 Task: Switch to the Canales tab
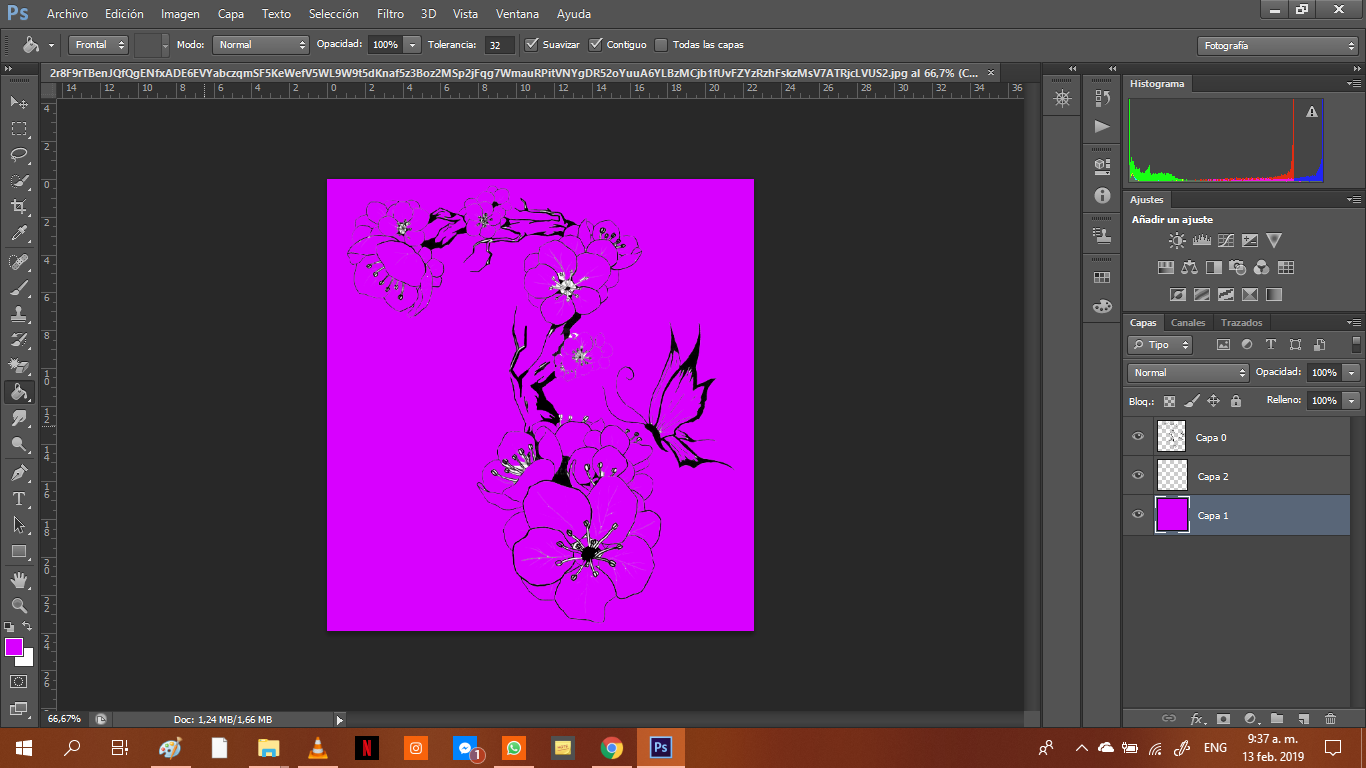pyautogui.click(x=1188, y=323)
